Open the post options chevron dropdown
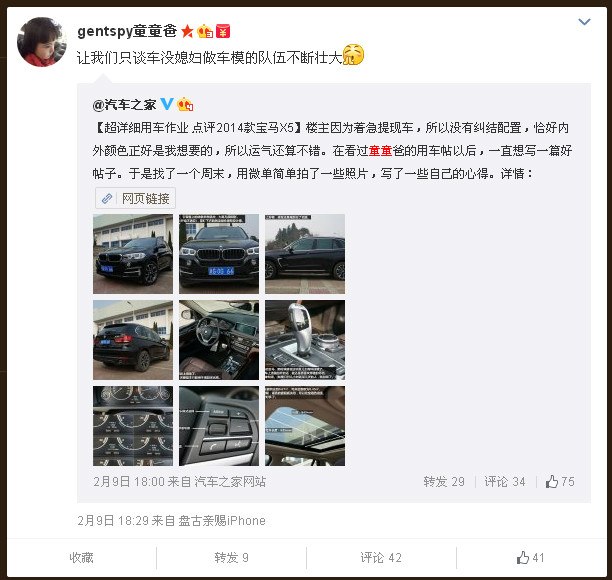Image resolution: width=612 pixels, height=580 pixels. tap(584, 22)
